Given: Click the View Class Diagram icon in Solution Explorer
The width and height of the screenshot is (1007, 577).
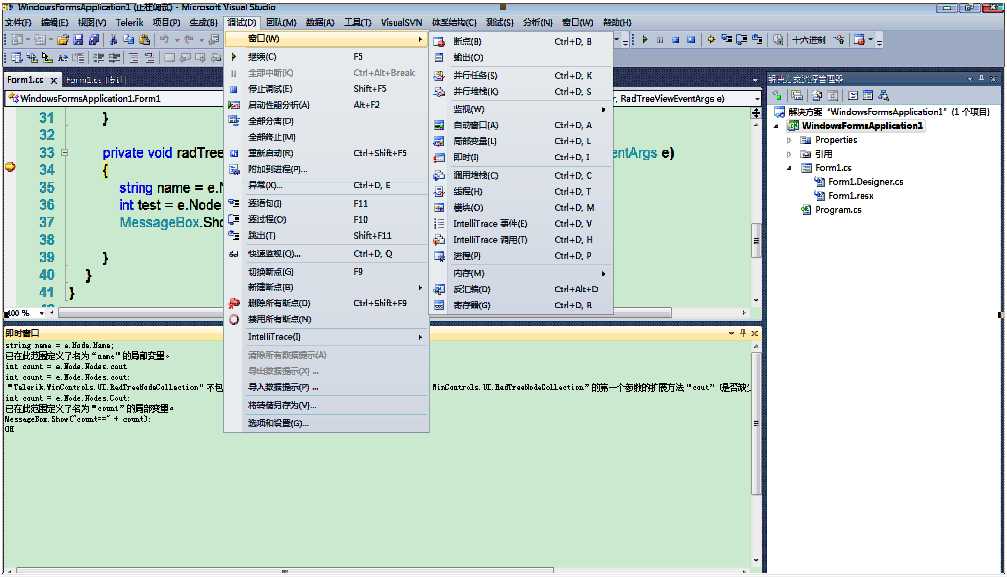Looking at the screenshot, I should click(x=884, y=96).
